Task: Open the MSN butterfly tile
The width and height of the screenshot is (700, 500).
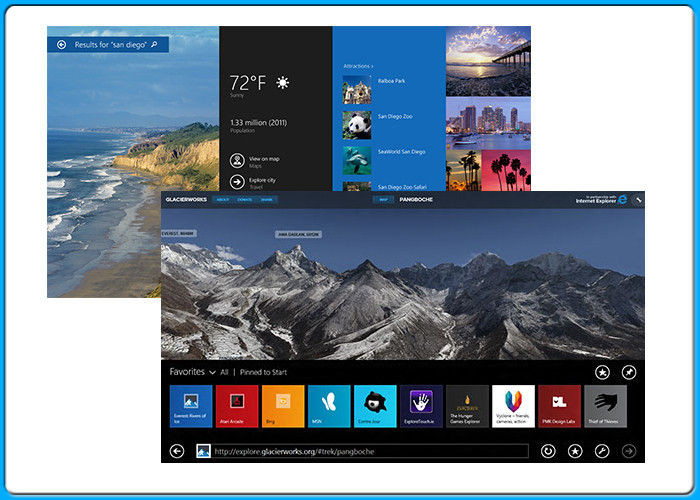Action: coord(329,406)
